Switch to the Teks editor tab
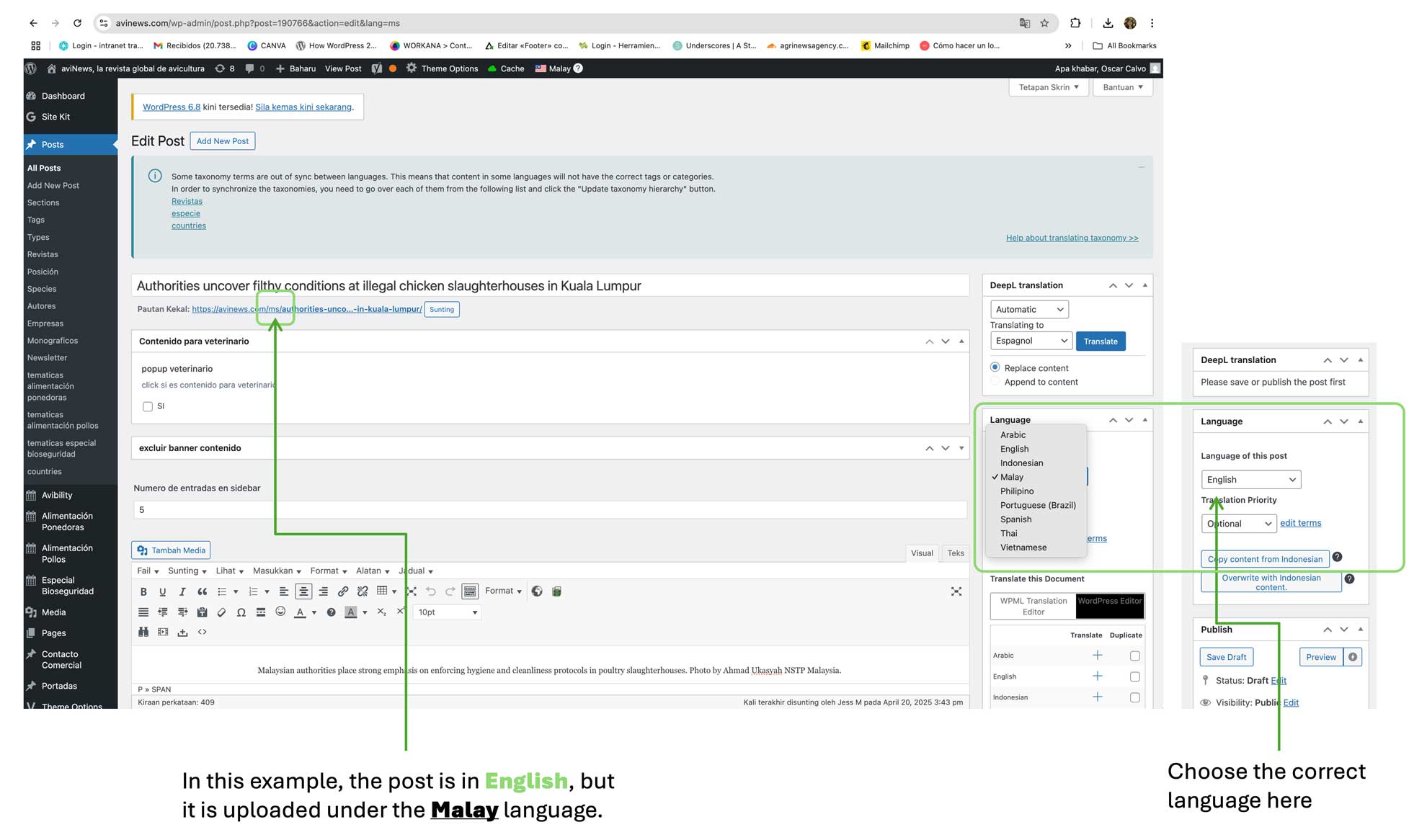The width and height of the screenshot is (1427, 840). pos(956,553)
